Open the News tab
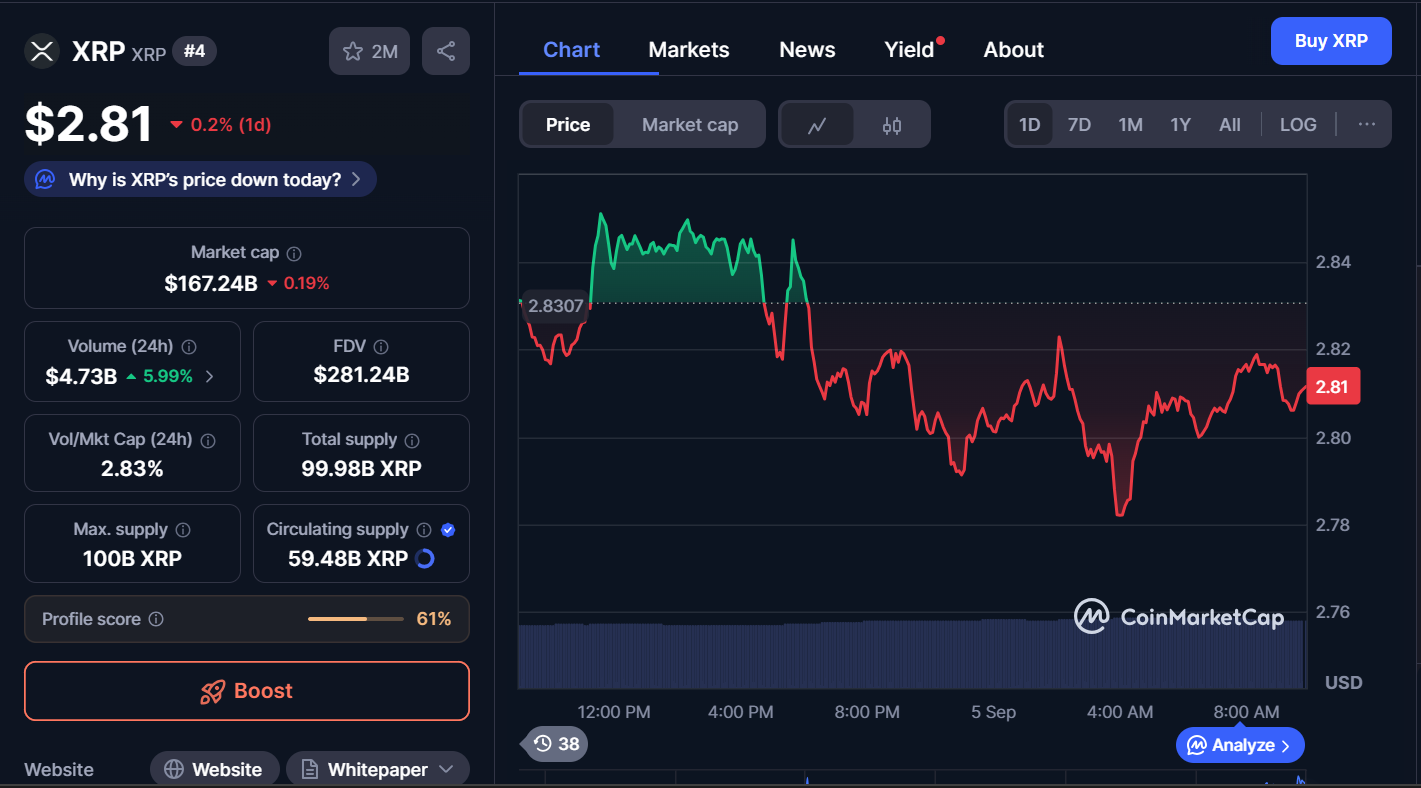The image size is (1421, 788). pyautogui.click(x=807, y=50)
